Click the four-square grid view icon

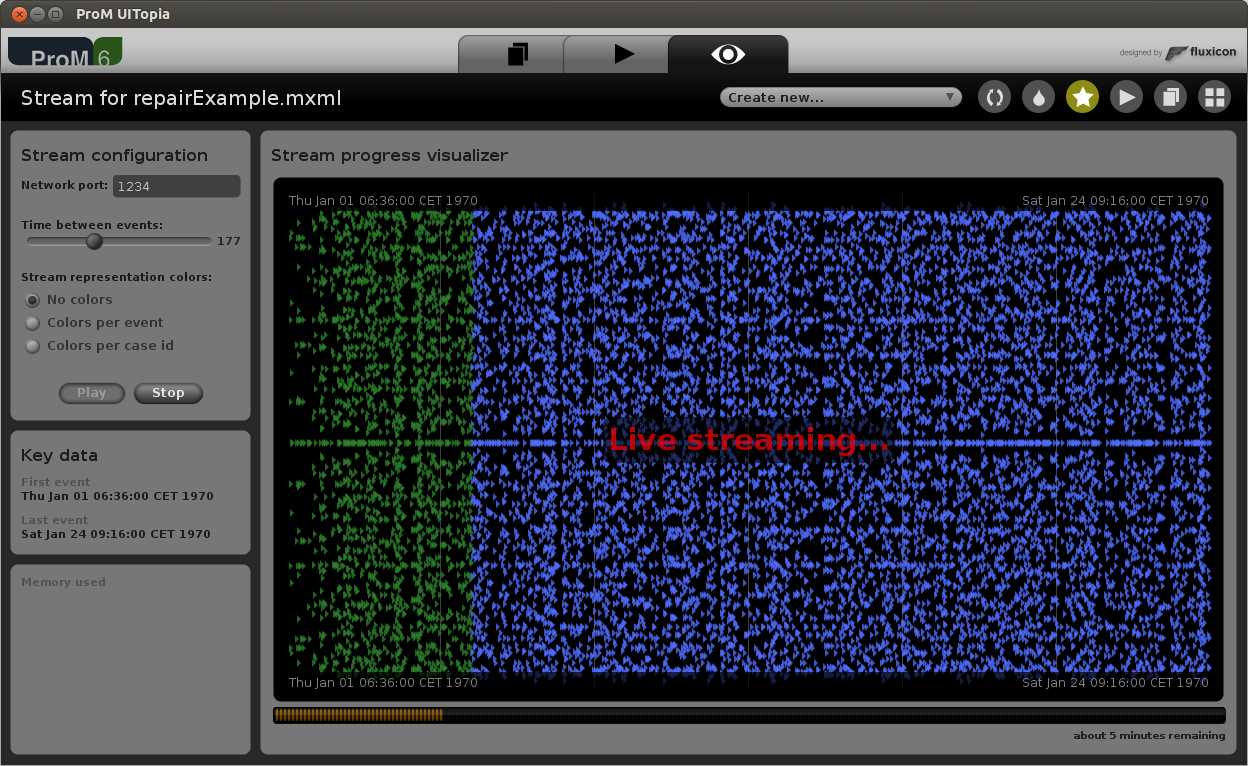tap(1214, 97)
